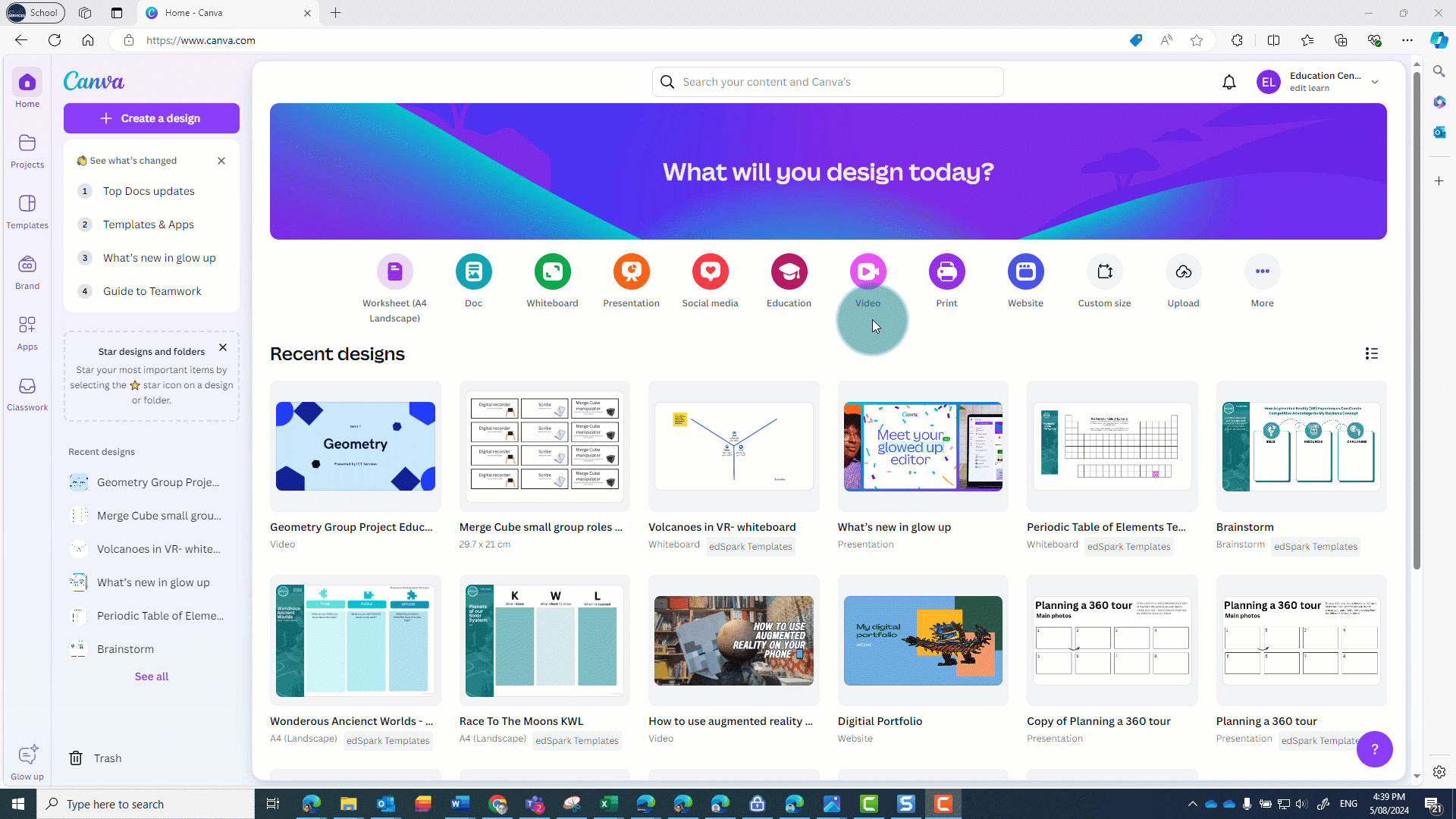Open Wonderous Ancient Worlds thumbnail
Image resolution: width=1456 pixels, height=819 pixels.
pyautogui.click(x=356, y=641)
